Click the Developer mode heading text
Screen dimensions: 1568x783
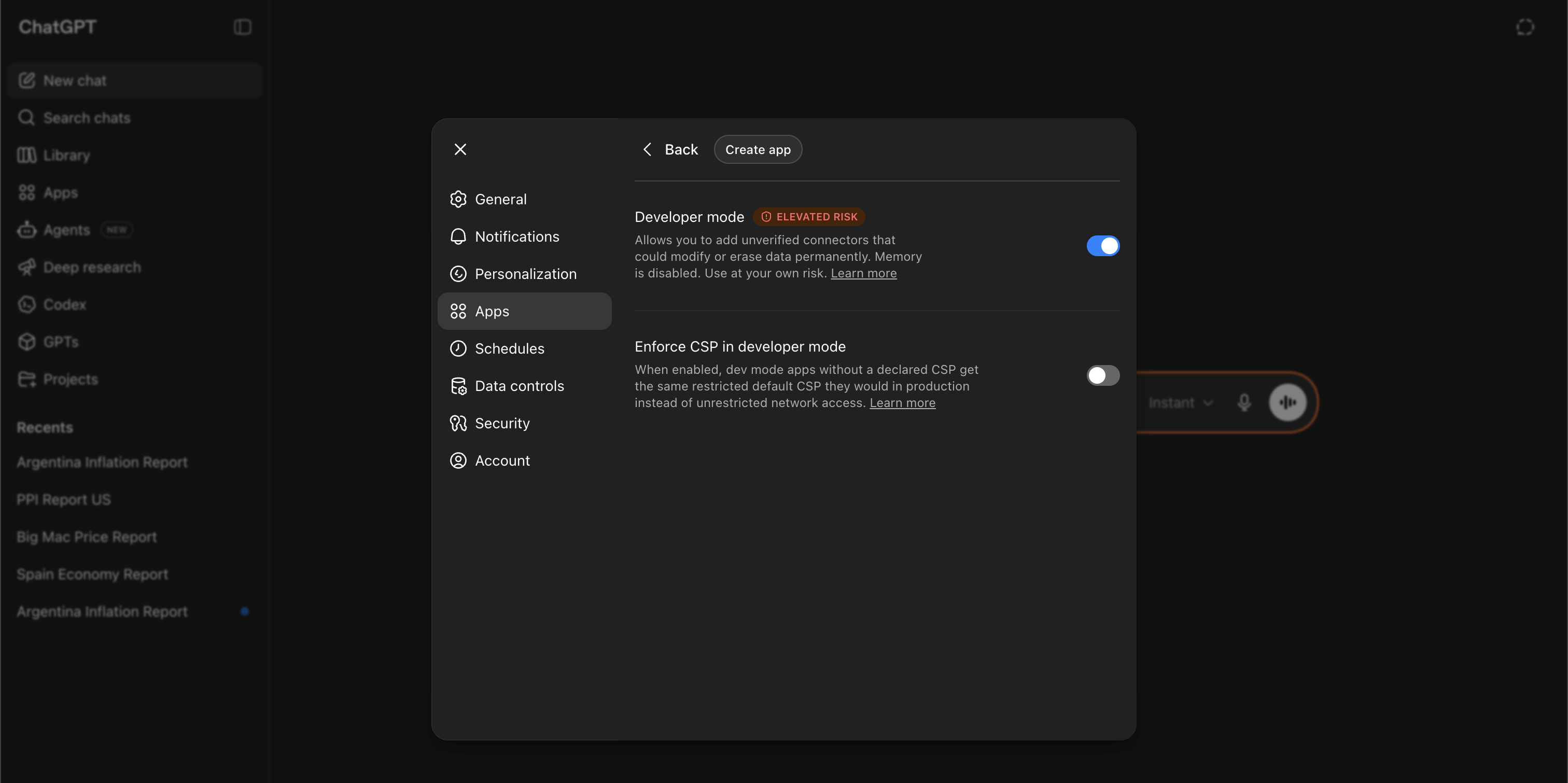[x=689, y=217]
